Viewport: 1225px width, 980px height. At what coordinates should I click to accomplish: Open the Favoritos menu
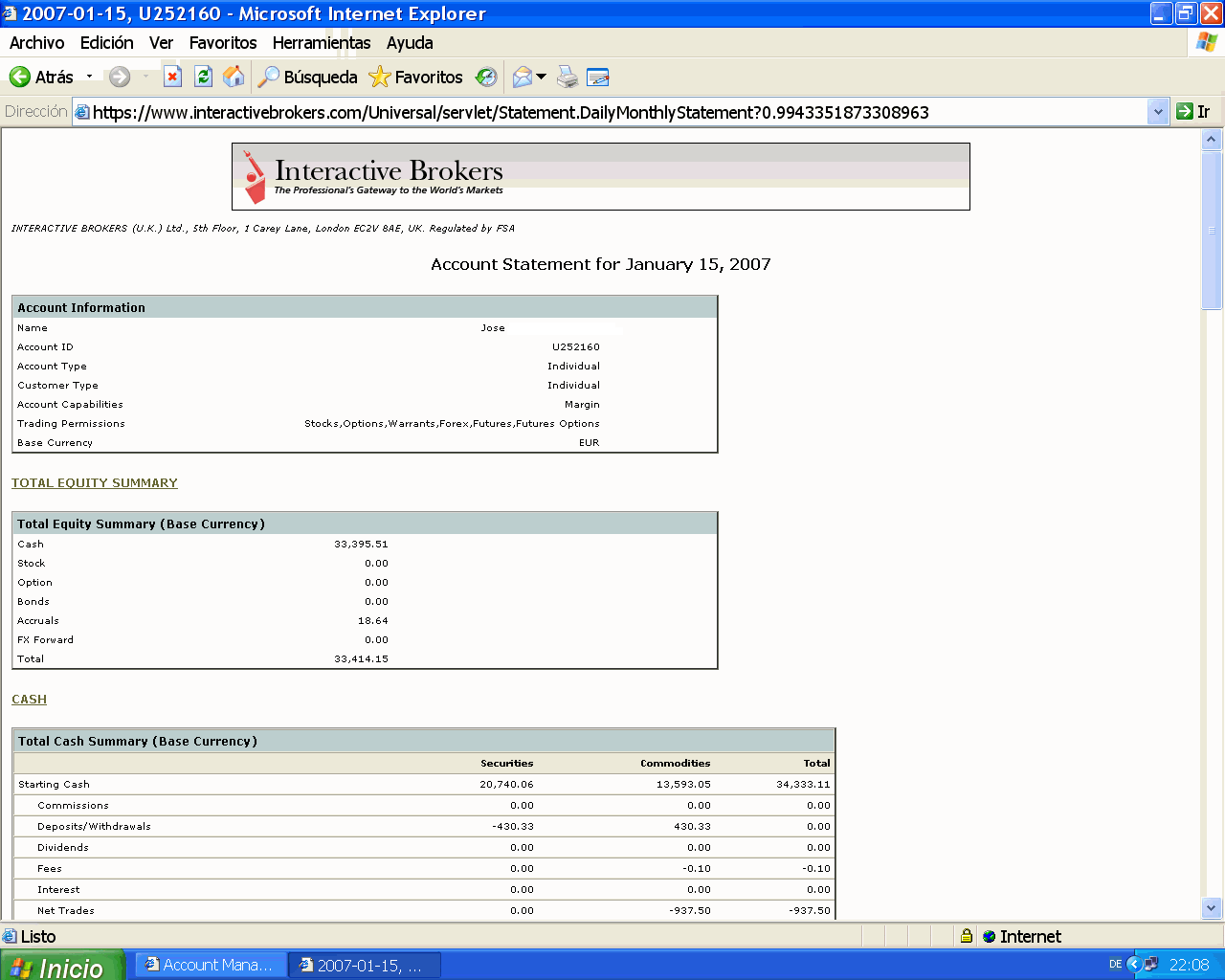pos(223,43)
